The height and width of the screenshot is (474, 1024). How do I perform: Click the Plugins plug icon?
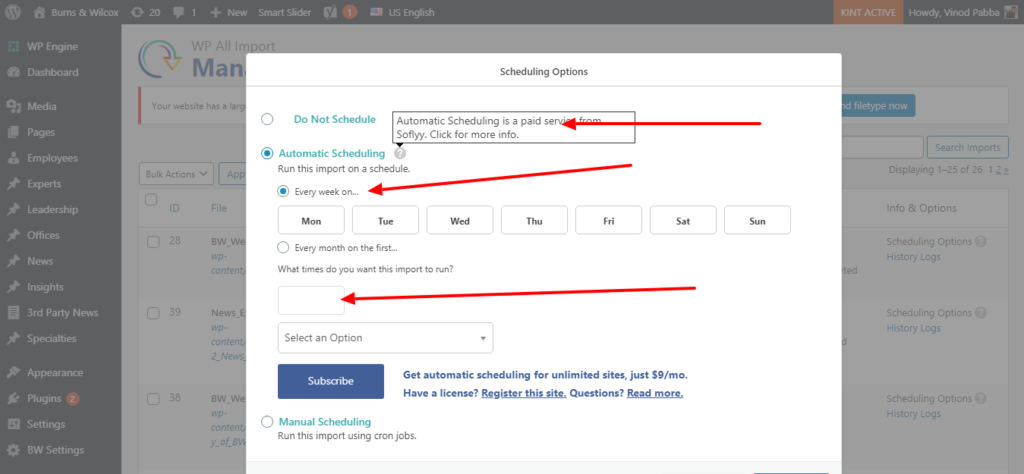pyautogui.click(x=13, y=398)
